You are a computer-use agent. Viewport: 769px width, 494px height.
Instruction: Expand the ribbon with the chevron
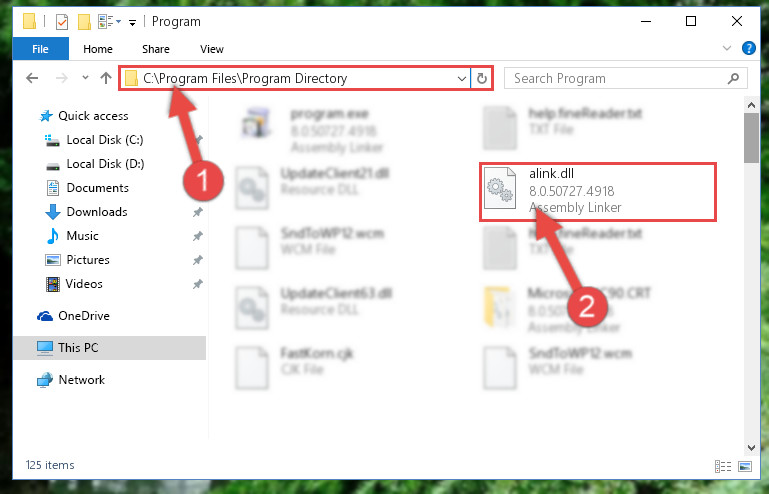tap(727, 48)
